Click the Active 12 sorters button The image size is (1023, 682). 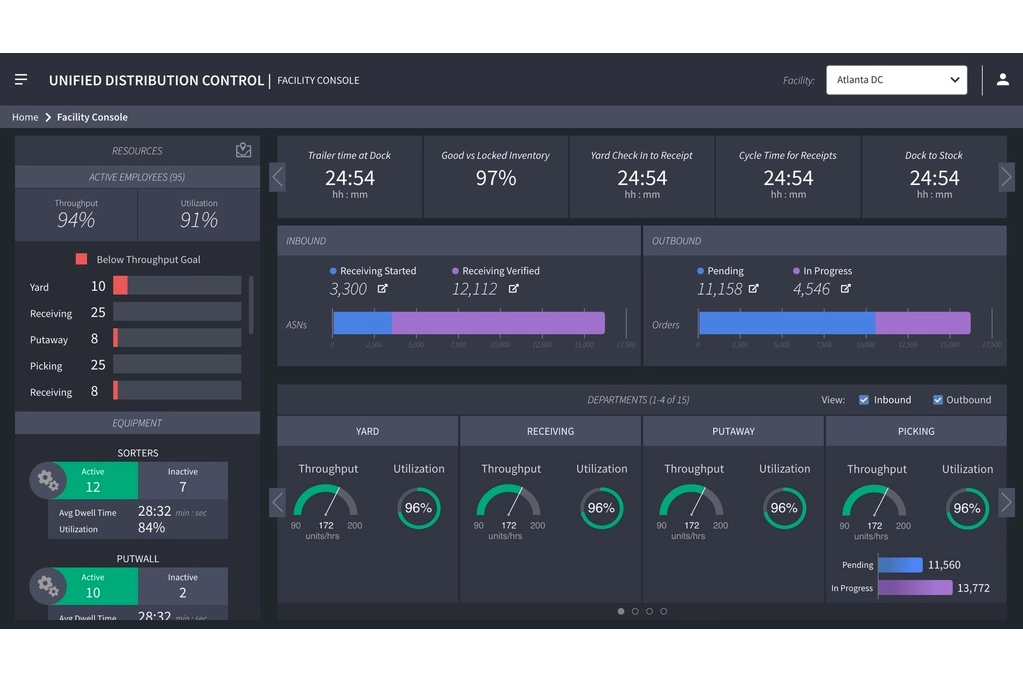click(x=95, y=480)
